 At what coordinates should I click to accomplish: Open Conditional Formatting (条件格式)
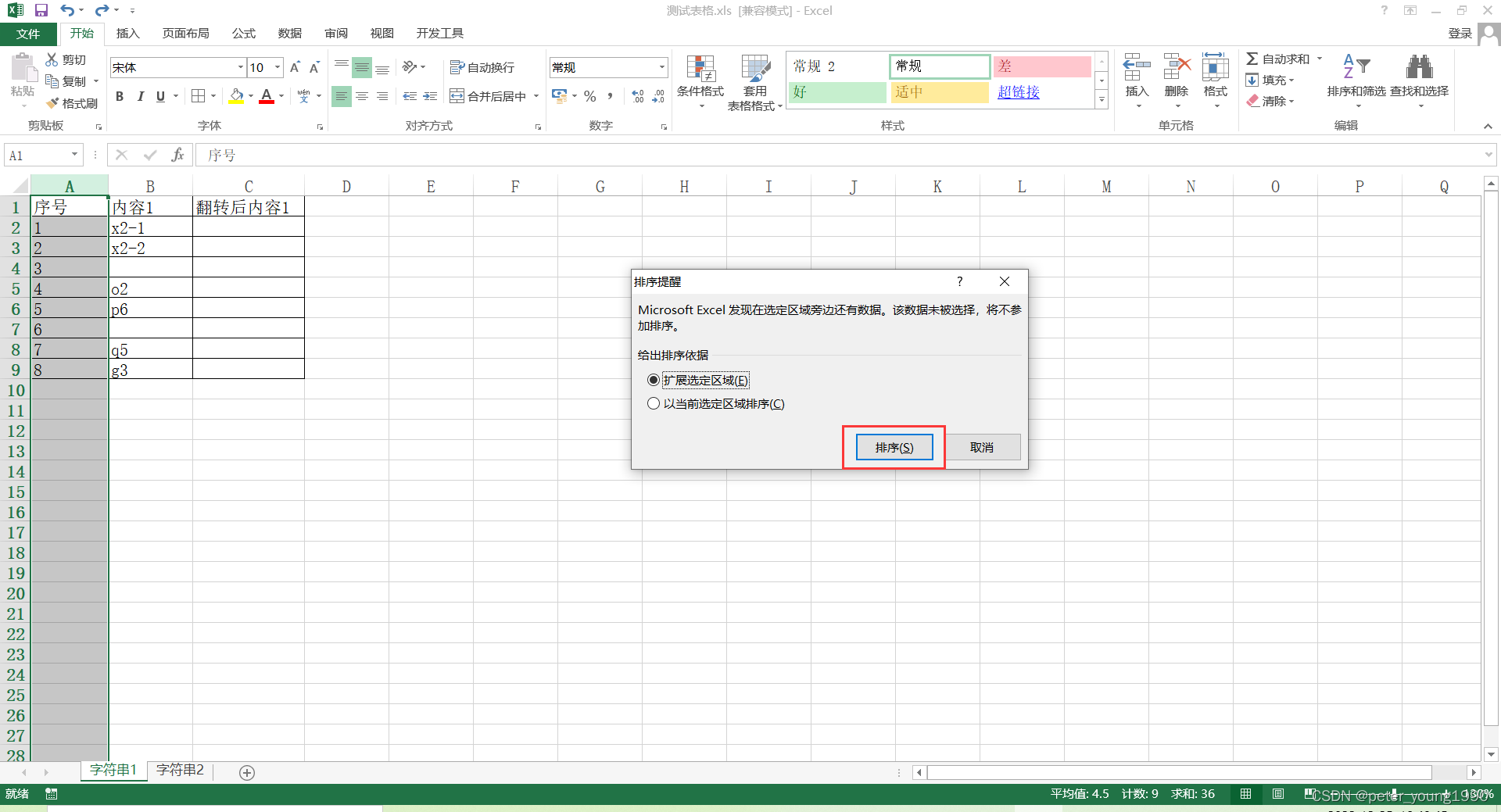pyautogui.click(x=700, y=82)
